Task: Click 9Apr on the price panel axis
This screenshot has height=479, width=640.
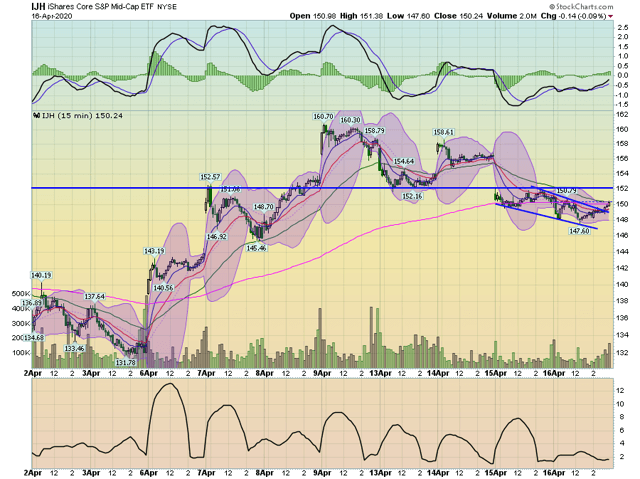Action: [x=322, y=373]
